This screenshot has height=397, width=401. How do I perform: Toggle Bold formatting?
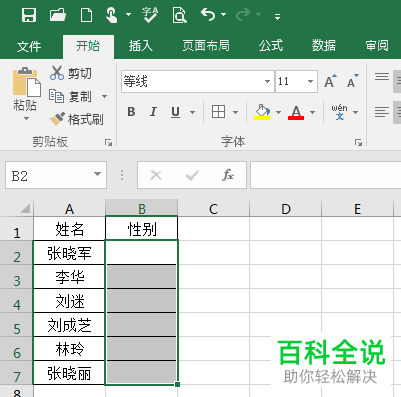(x=131, y=112)
